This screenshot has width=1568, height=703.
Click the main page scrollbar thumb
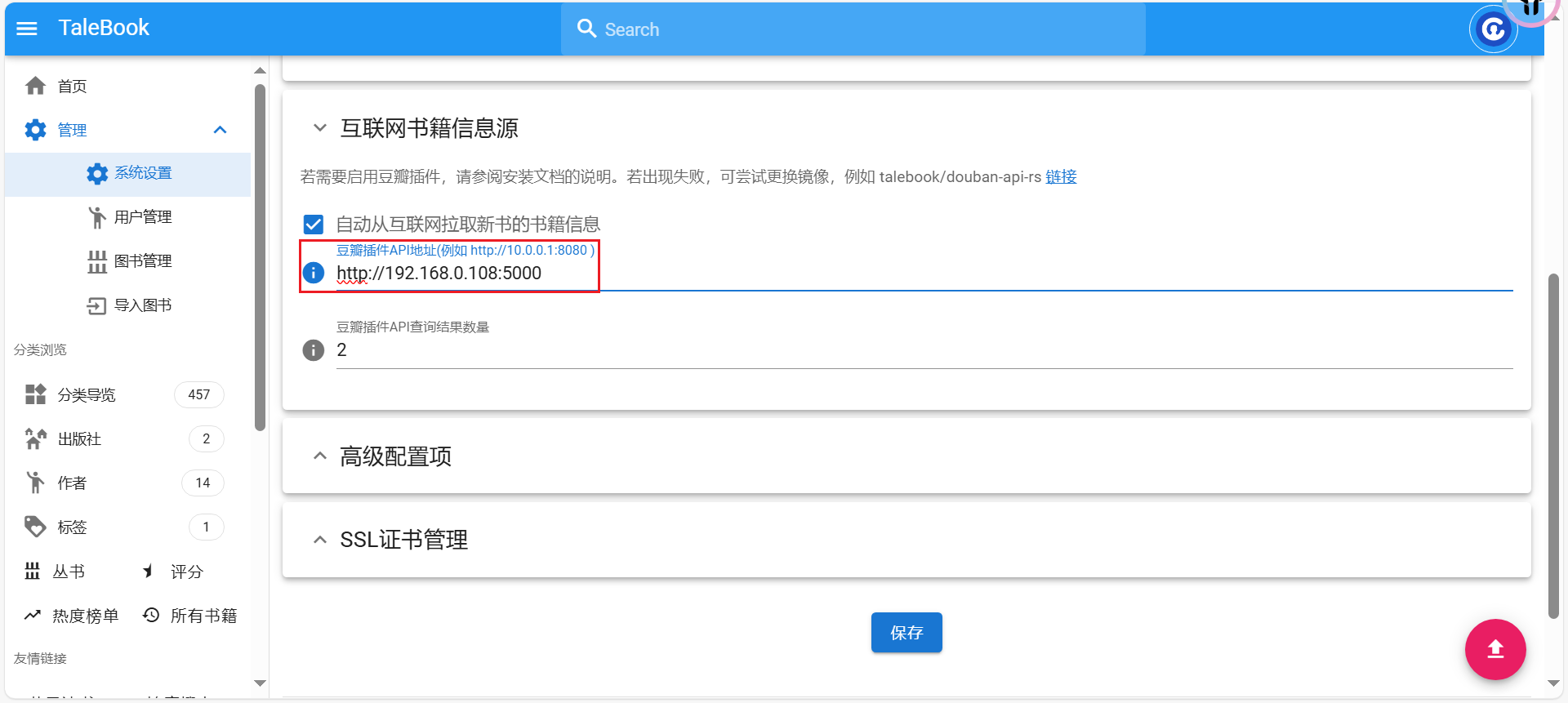[1553, 446]
